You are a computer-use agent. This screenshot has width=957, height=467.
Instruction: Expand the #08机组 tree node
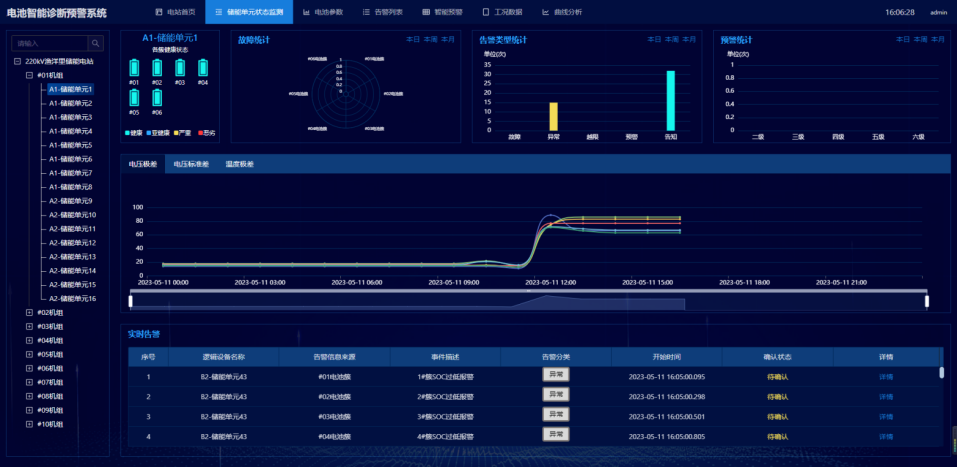[x=29, y=396]
